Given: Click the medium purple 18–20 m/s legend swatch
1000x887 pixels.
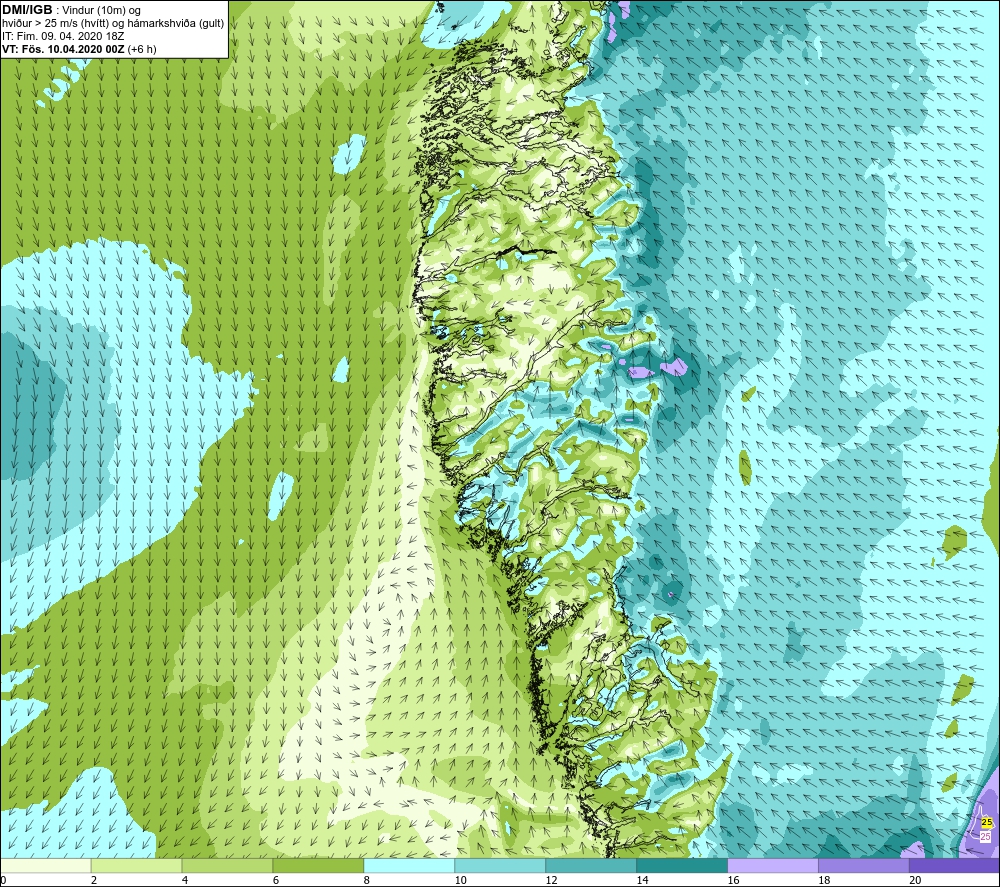Looking at the screenshot, I should [x=864, y=865].
